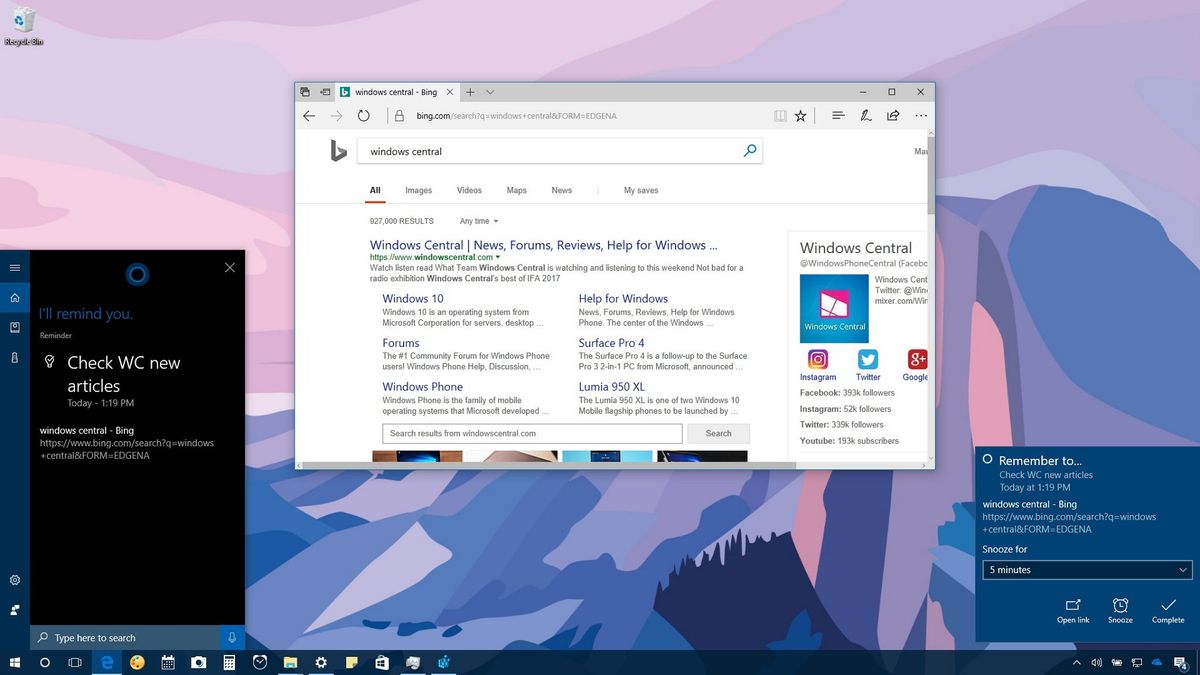Open Recycle Bin desktop icon
The width and height of the screenshot is (1200, 675).
coord(23,26)
